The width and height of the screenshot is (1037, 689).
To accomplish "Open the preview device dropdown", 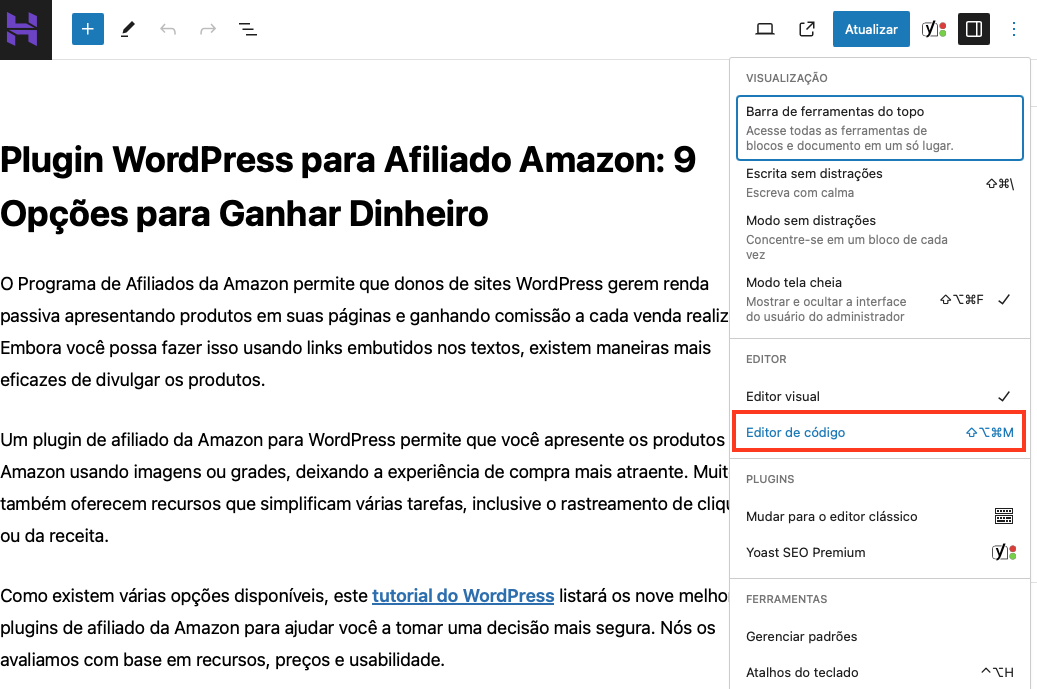I will tap(765, 29).
